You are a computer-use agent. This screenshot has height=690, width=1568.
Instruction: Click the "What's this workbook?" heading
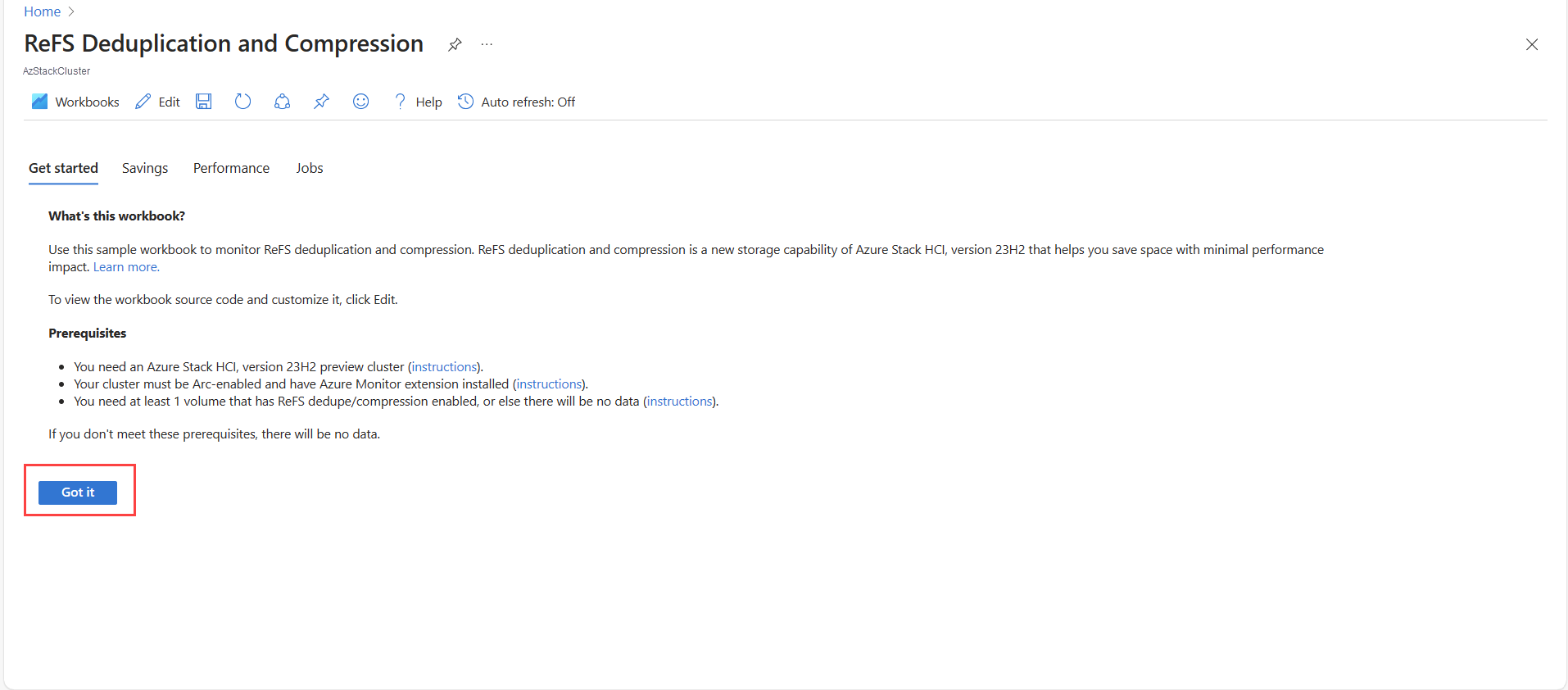pyautogui.click(x=116, y=216)
